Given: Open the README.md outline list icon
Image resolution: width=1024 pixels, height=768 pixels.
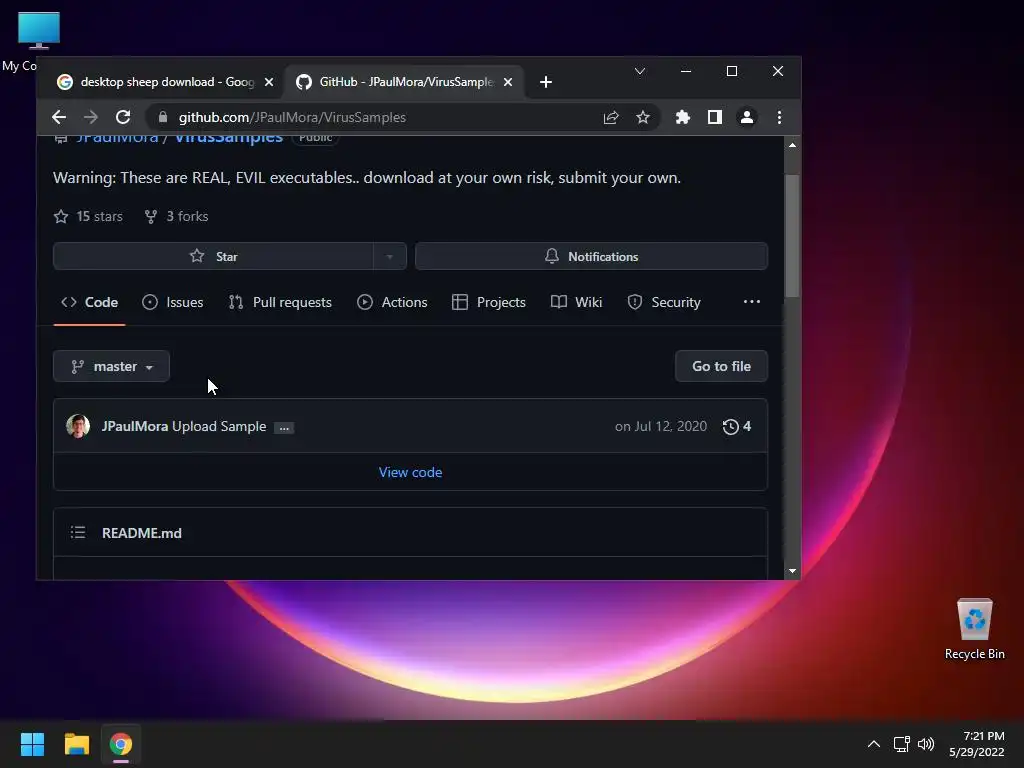Looking at the screenshot, I should [78, 532].
